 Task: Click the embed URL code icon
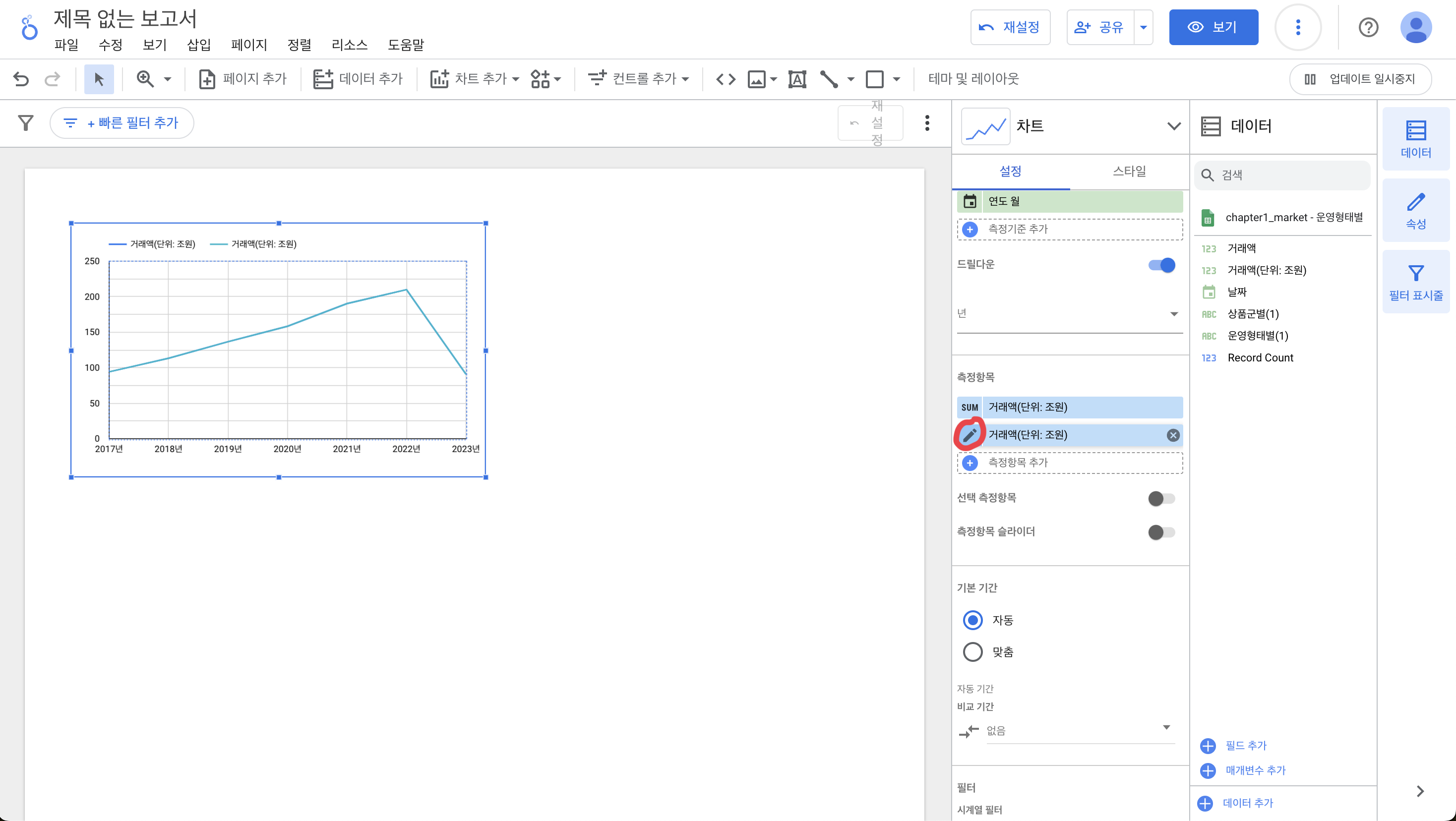pos(726,78)
